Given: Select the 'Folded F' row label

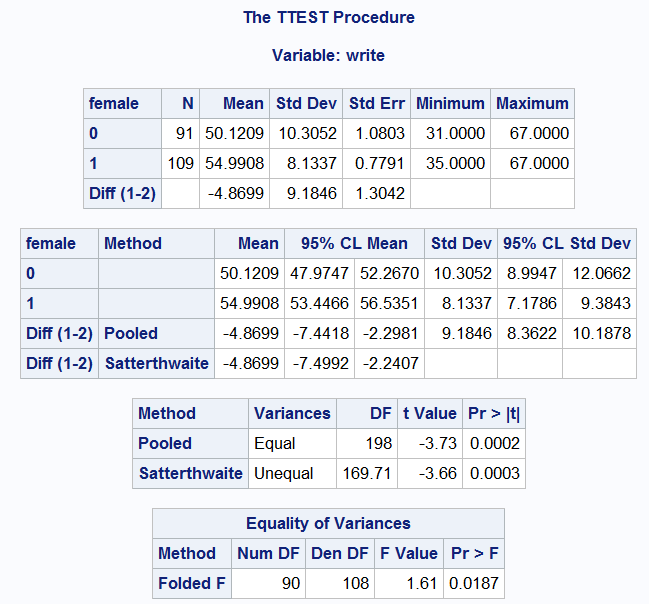Looking at the screenshot, I should tap(192, 583).
